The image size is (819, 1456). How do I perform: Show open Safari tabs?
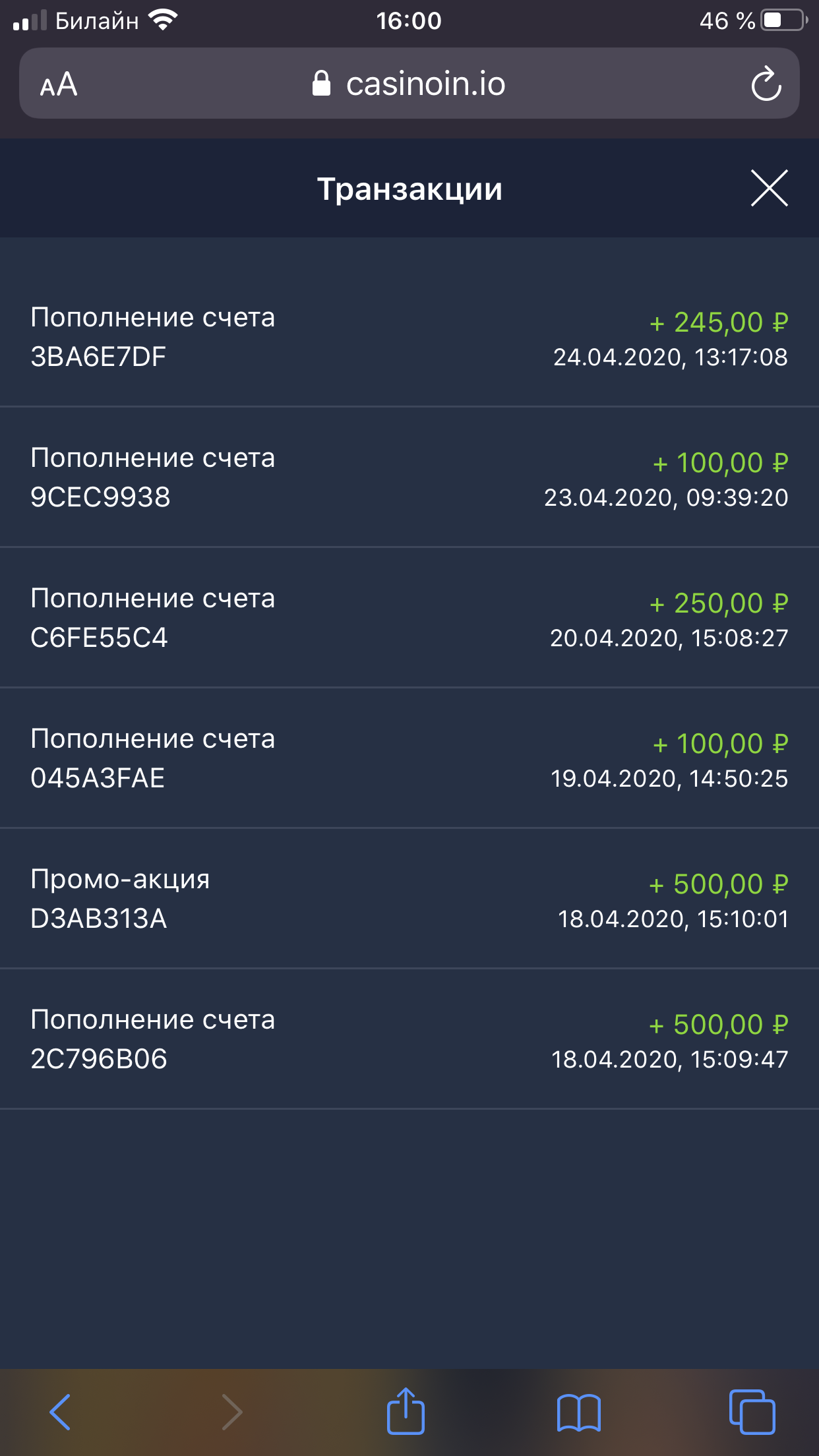pyautogui.click(x=752, y=1412)
